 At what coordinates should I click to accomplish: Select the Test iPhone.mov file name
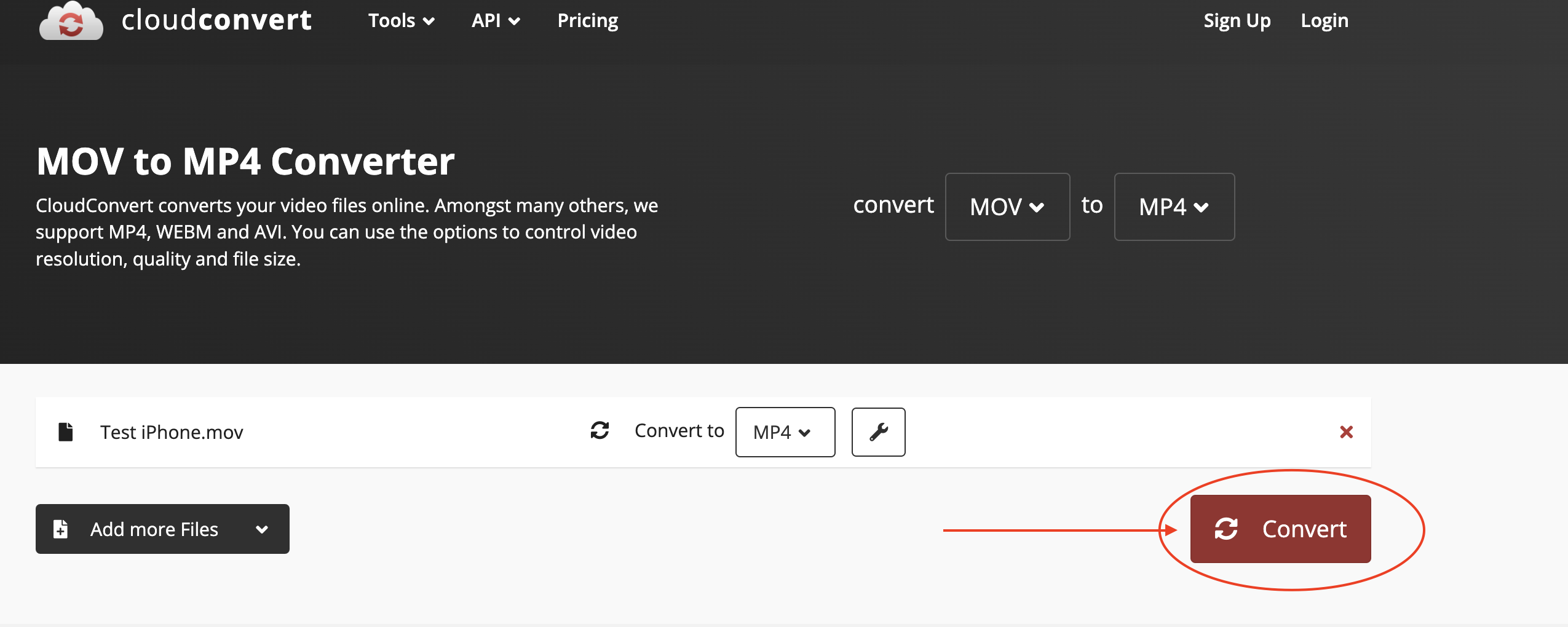click(172, 432)
